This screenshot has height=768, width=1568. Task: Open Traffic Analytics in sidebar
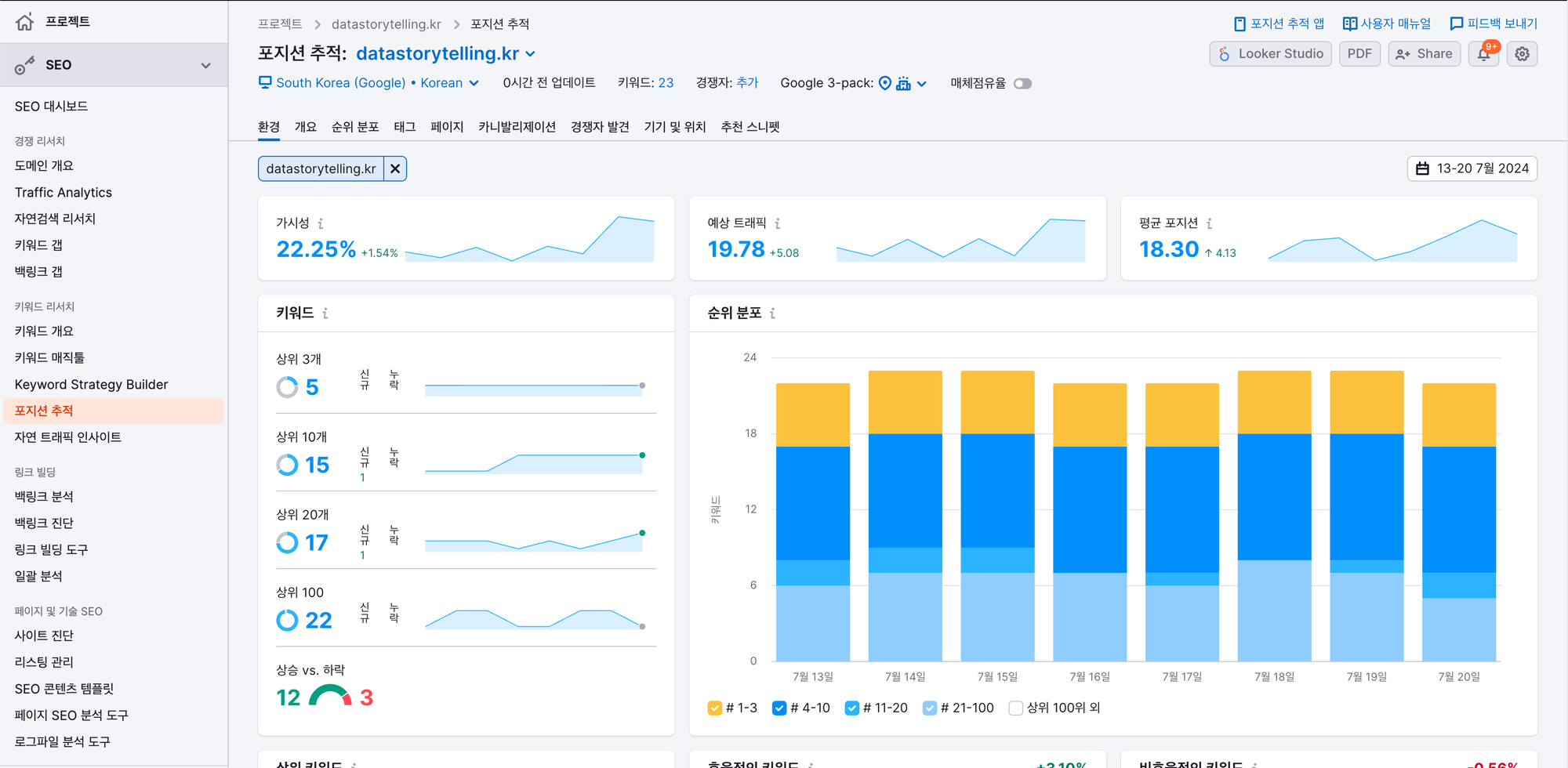64,193
